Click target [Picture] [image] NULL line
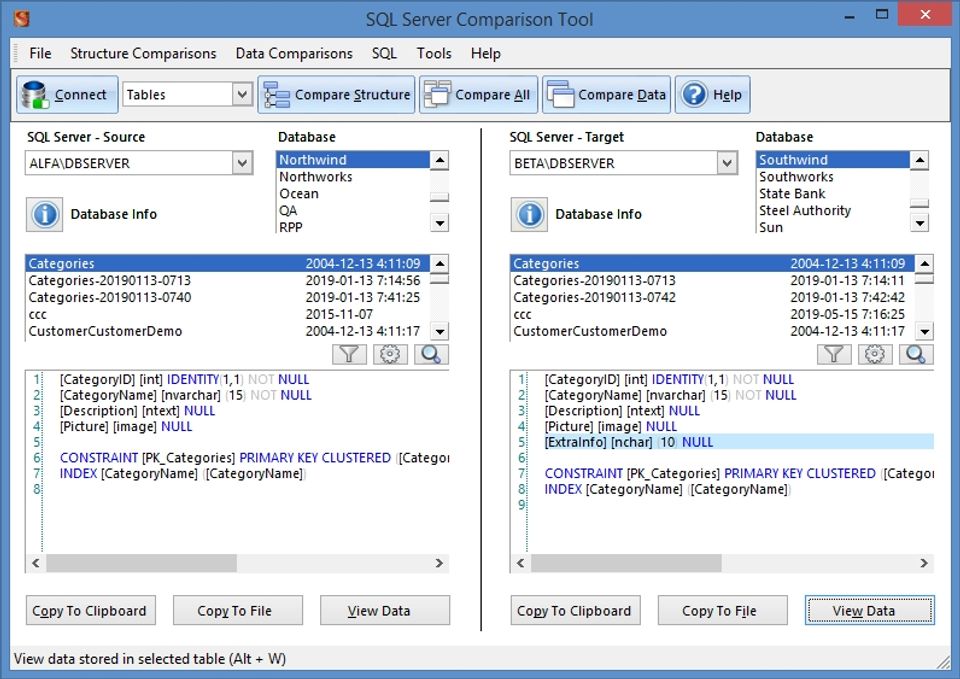 point(610,426)
